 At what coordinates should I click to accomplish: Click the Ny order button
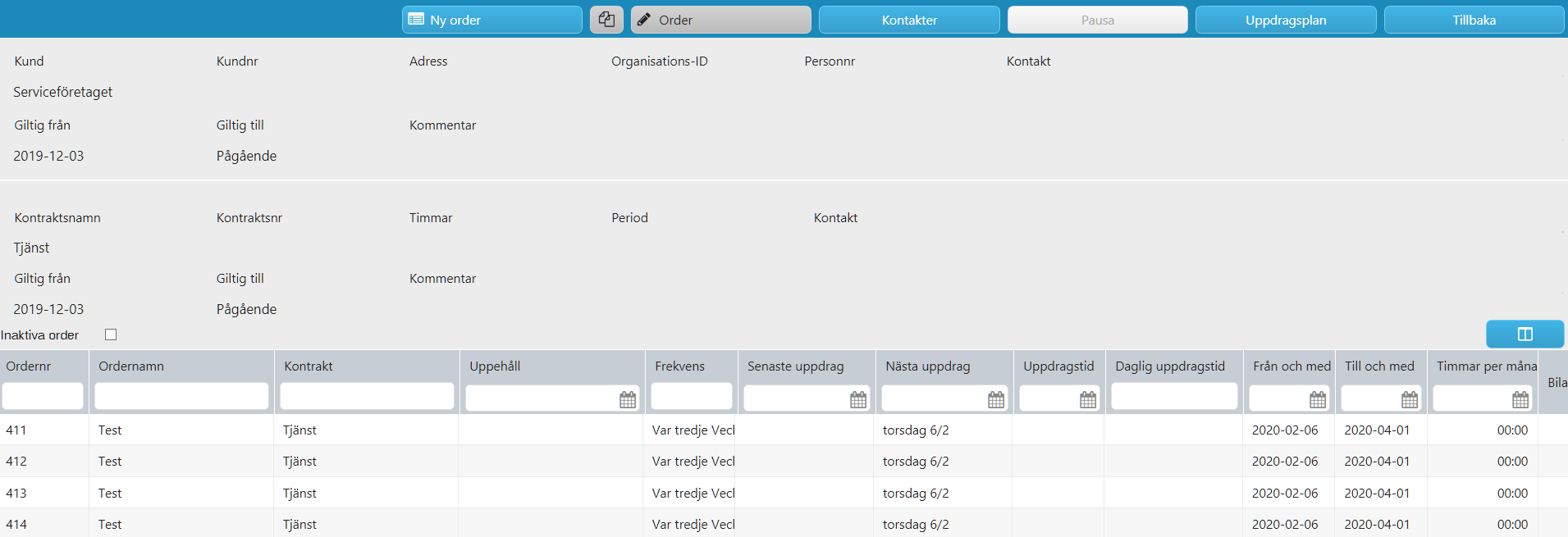coord(492,20)
